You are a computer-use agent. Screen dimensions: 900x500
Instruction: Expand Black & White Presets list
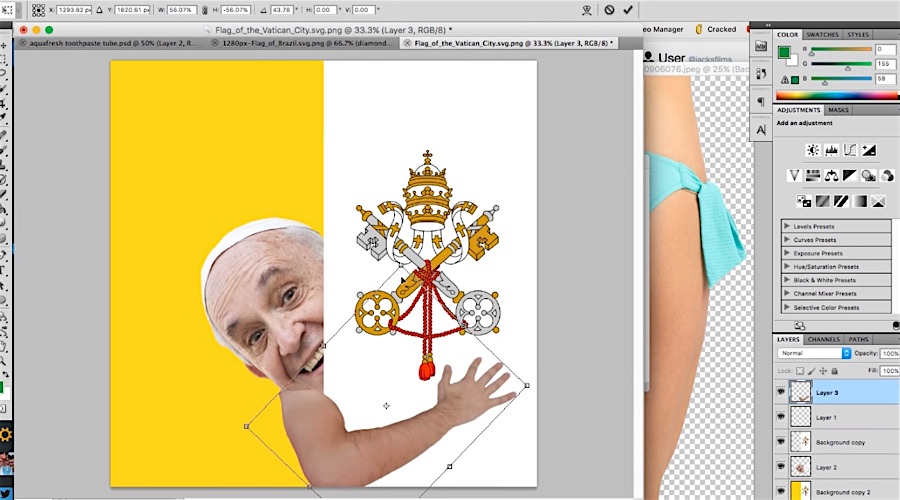click(x=787, y=280)
